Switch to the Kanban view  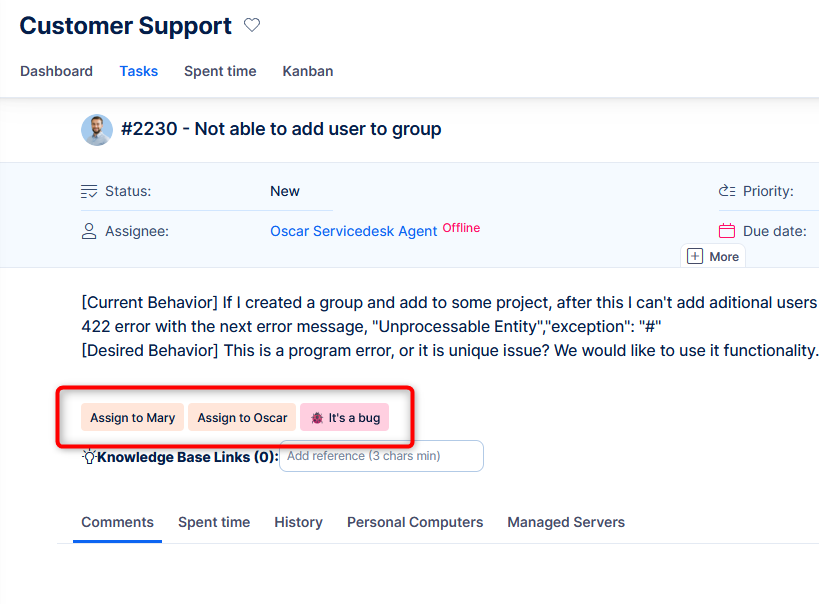[x=308, y=71]
